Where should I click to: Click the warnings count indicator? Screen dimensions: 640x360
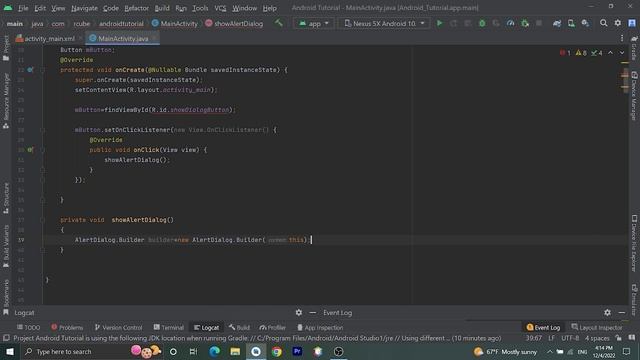point(581,53)
